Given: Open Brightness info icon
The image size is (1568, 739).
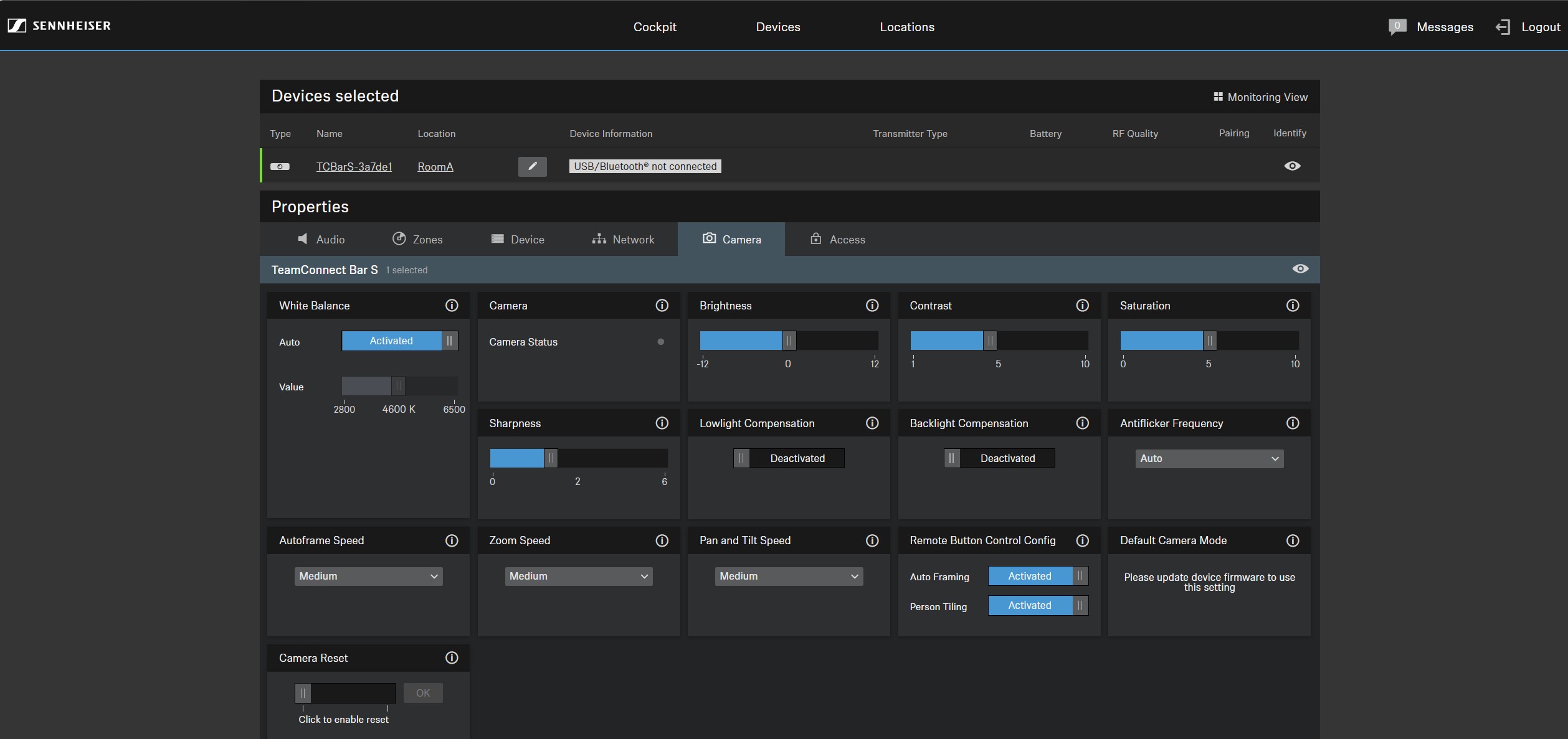Looking at the screenshot, I should (872, 305).
